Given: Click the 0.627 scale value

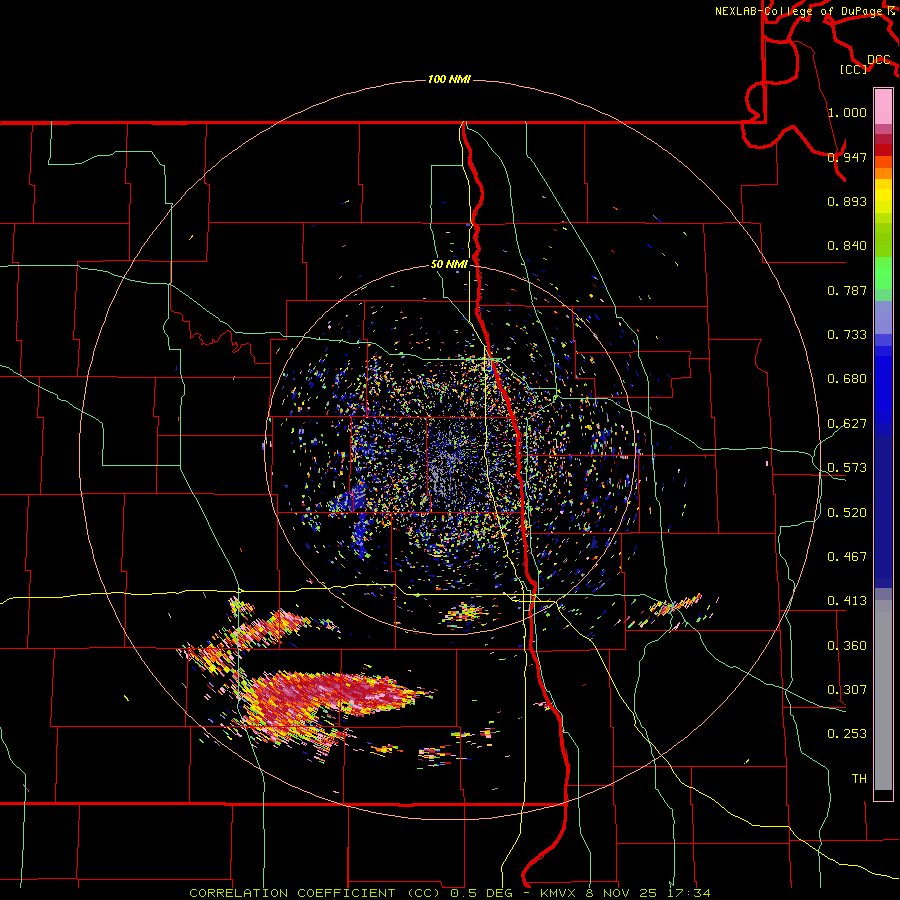Looking at the screenshot, I should (x=847, y=424).
